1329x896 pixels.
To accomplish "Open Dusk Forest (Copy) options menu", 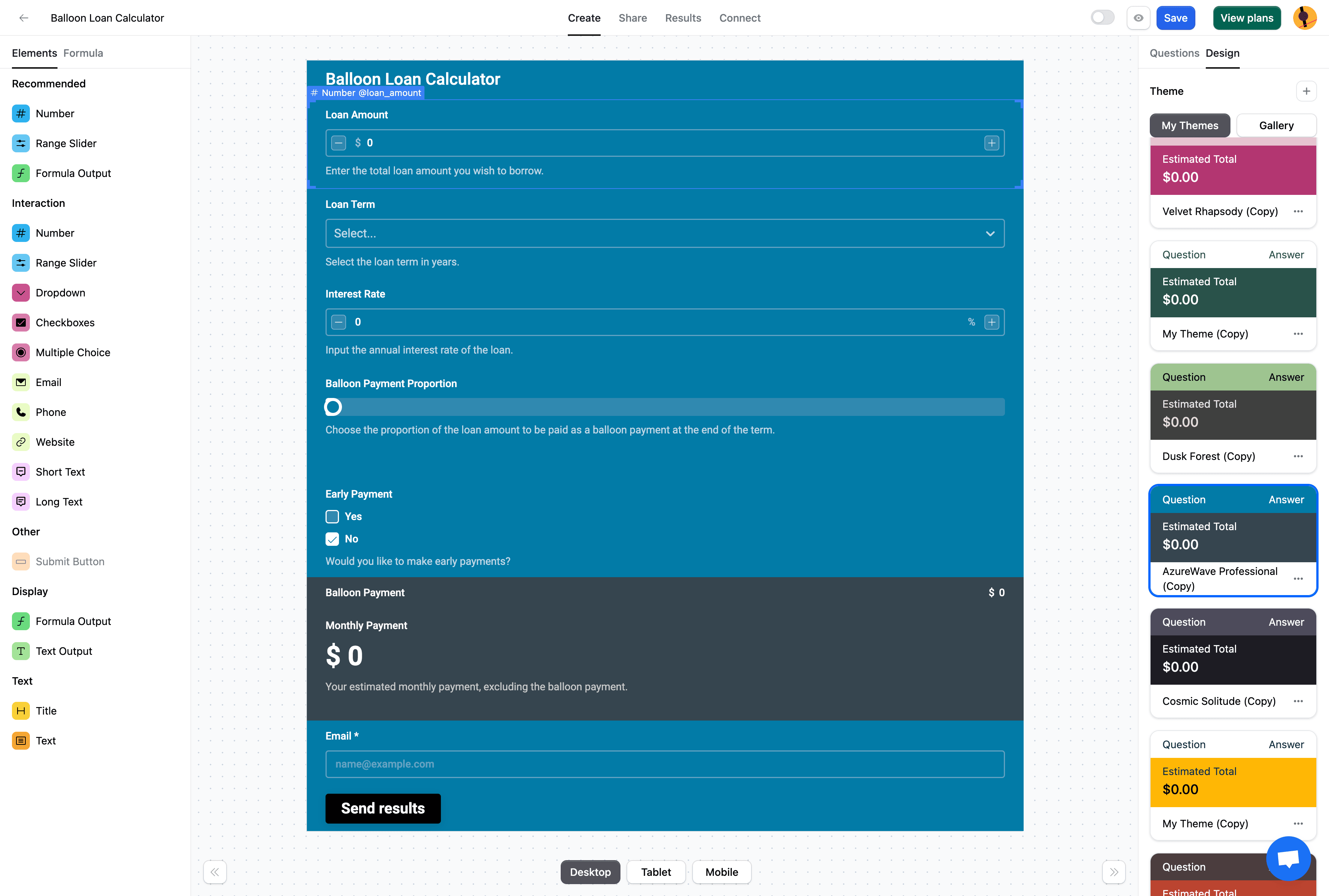I will click(x=1298, y=456).
